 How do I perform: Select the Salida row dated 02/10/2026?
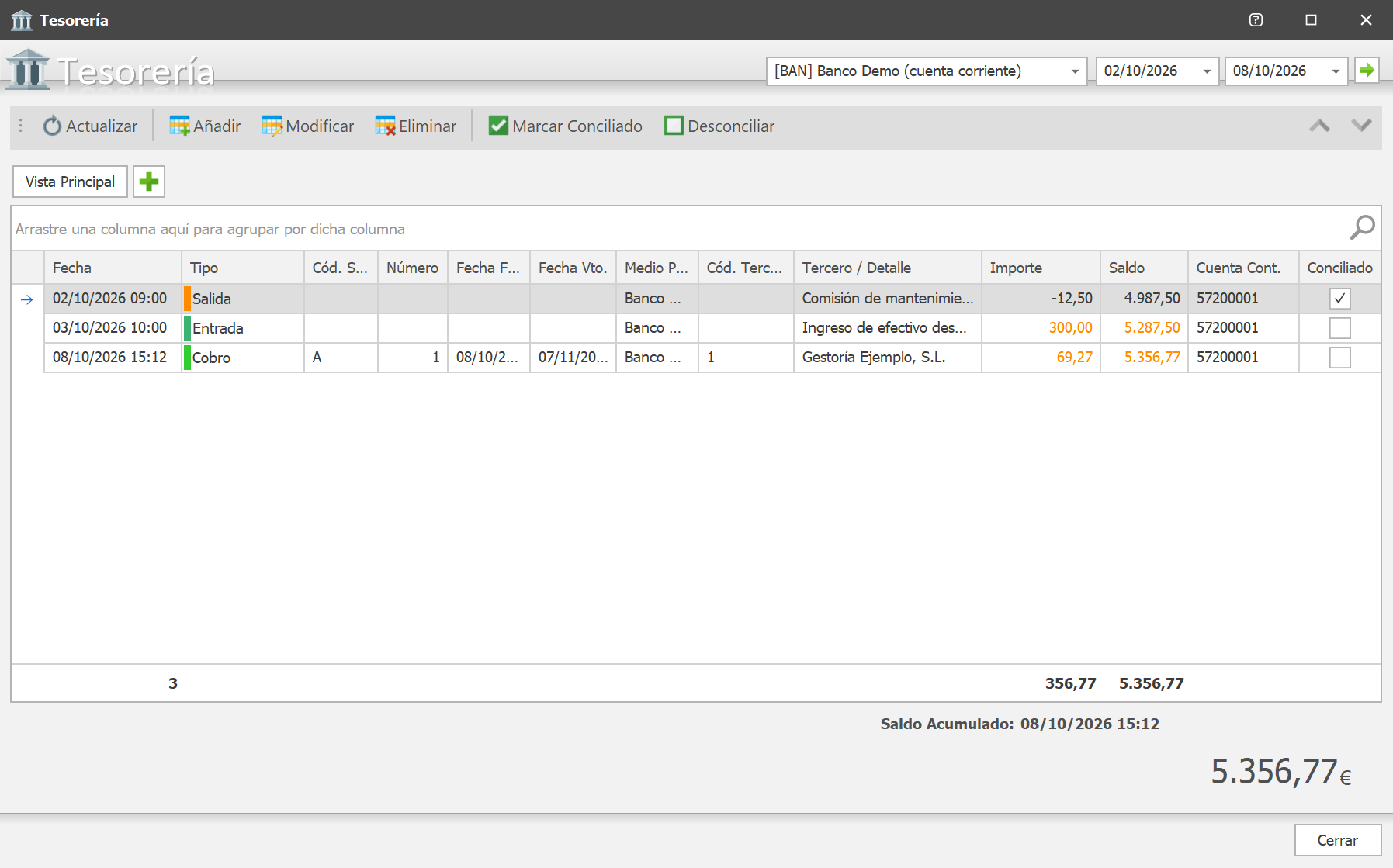pos(696,299)
